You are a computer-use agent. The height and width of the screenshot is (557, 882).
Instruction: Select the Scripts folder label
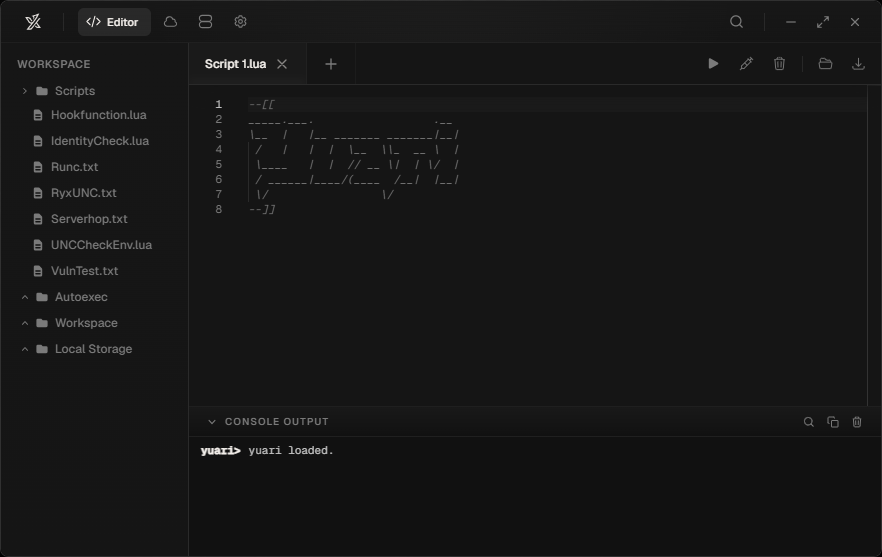[75, 91]
